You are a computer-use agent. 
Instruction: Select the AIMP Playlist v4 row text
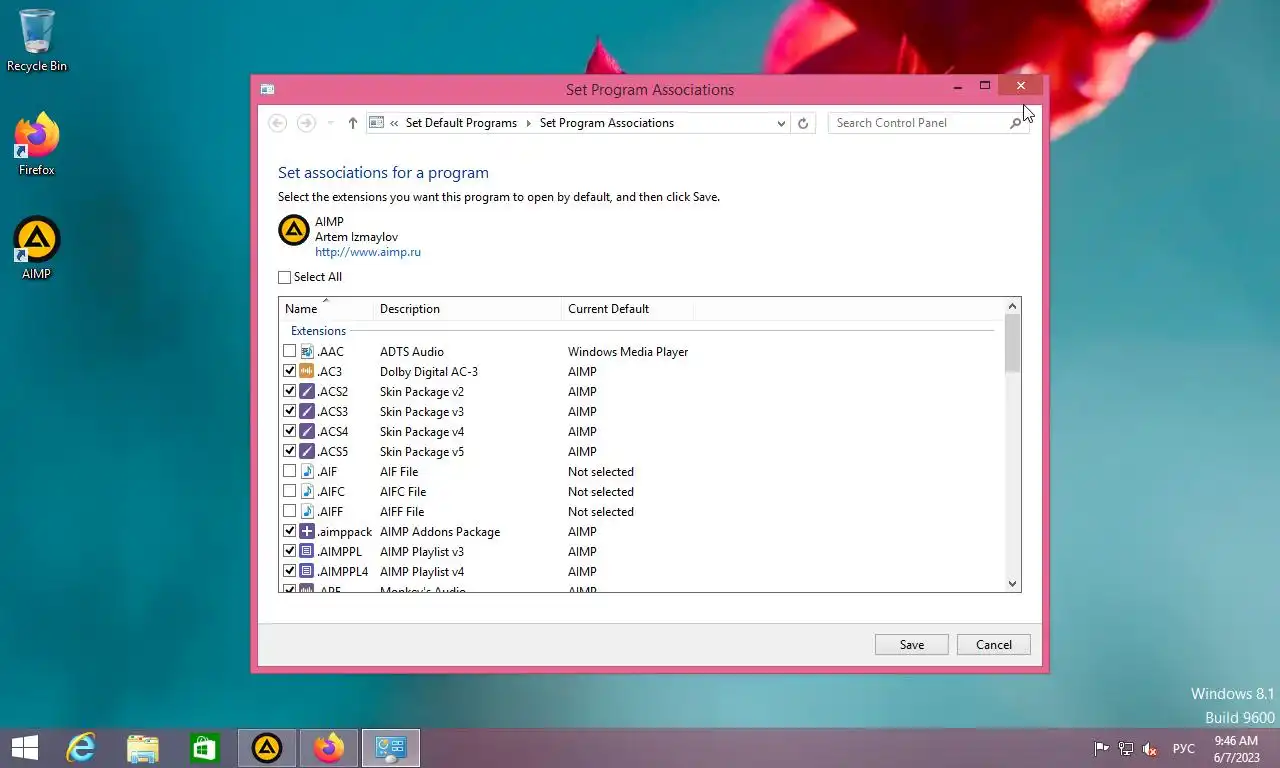[x=422, y=571]
